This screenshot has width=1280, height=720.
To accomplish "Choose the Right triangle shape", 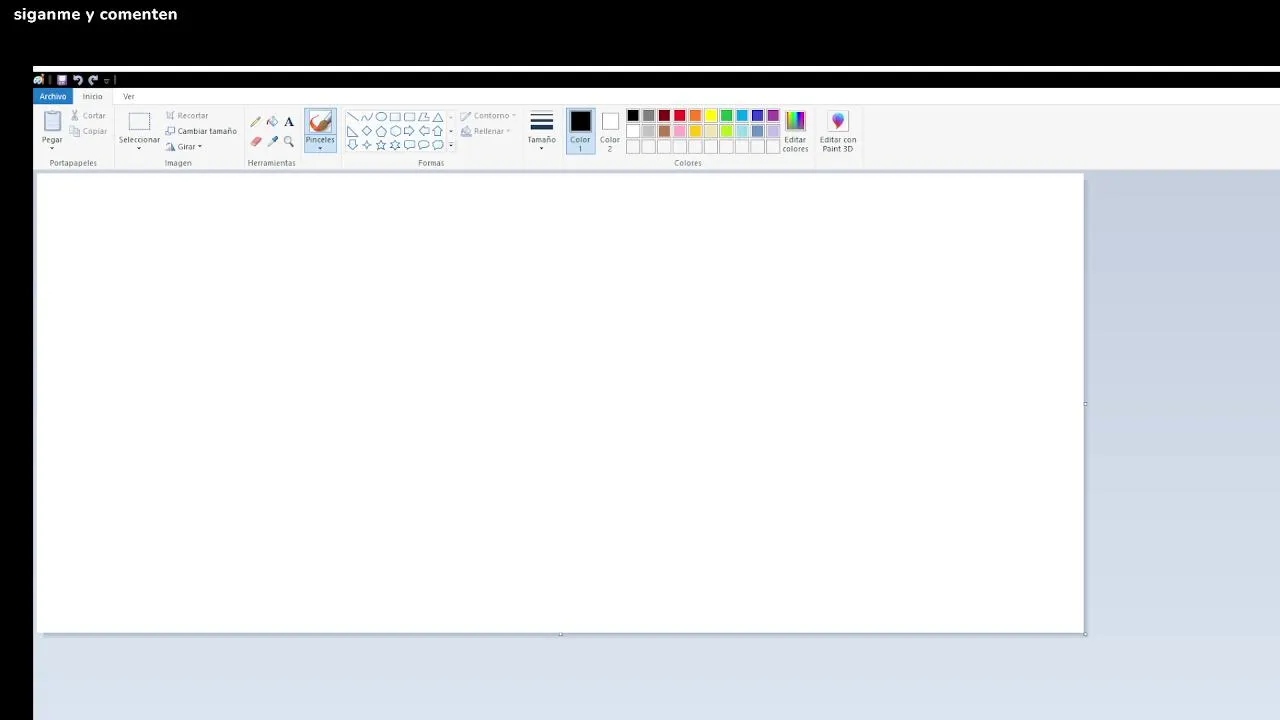I will coord(352,131).
